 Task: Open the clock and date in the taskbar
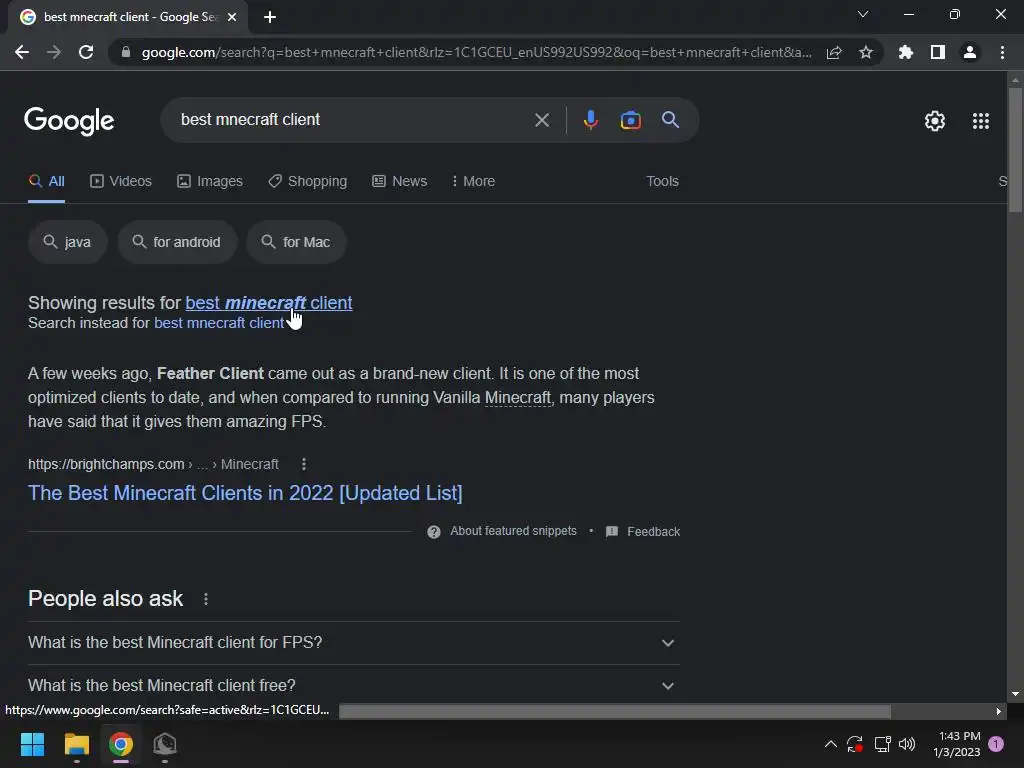tap(957, 744)
